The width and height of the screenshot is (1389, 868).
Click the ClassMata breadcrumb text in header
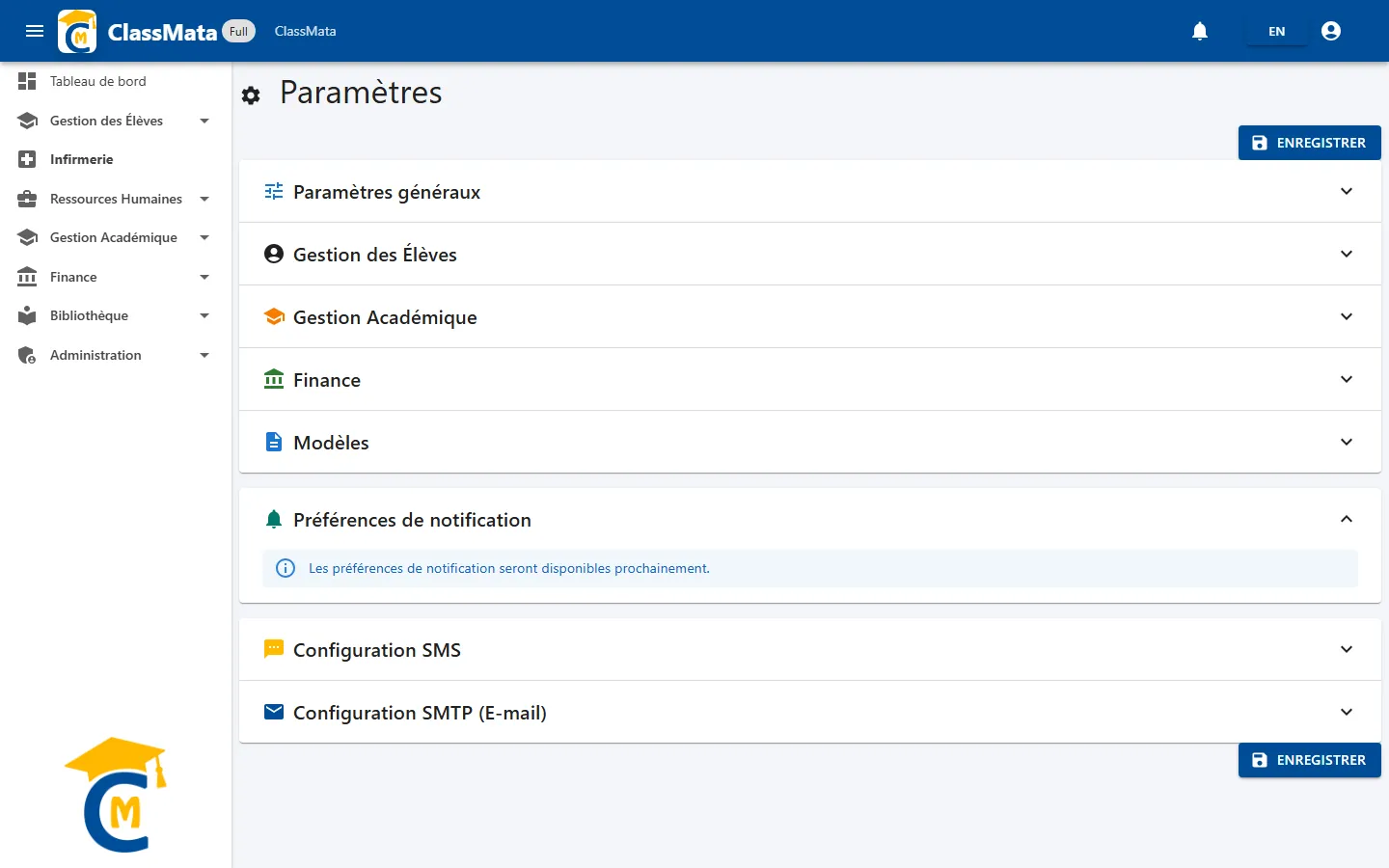[305, 31]
